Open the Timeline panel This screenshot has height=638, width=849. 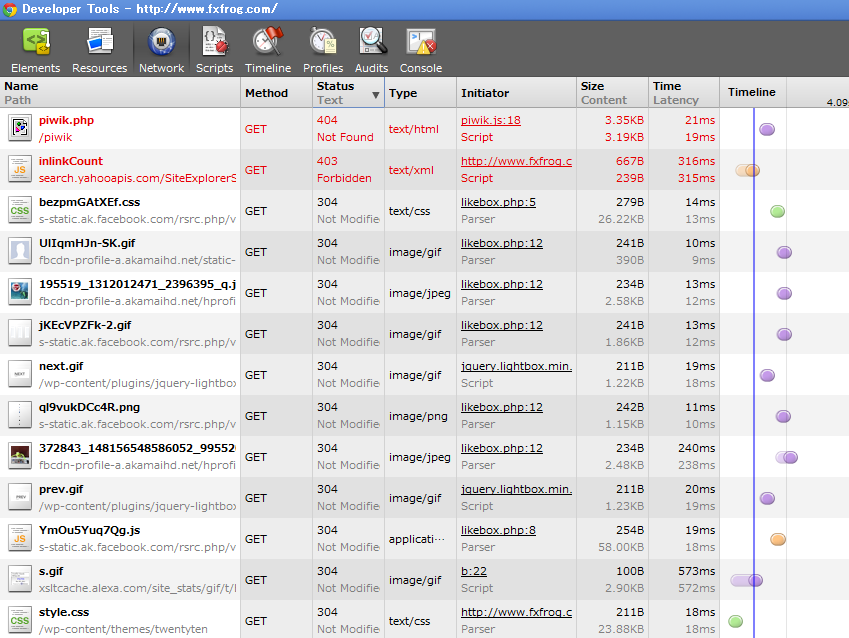(x=267, y=50)
